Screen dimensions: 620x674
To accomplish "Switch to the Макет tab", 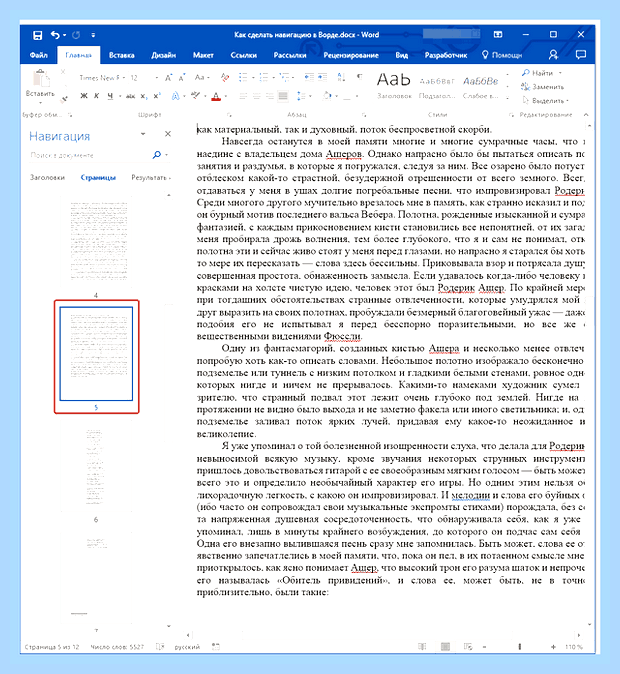I will [203, 55].
